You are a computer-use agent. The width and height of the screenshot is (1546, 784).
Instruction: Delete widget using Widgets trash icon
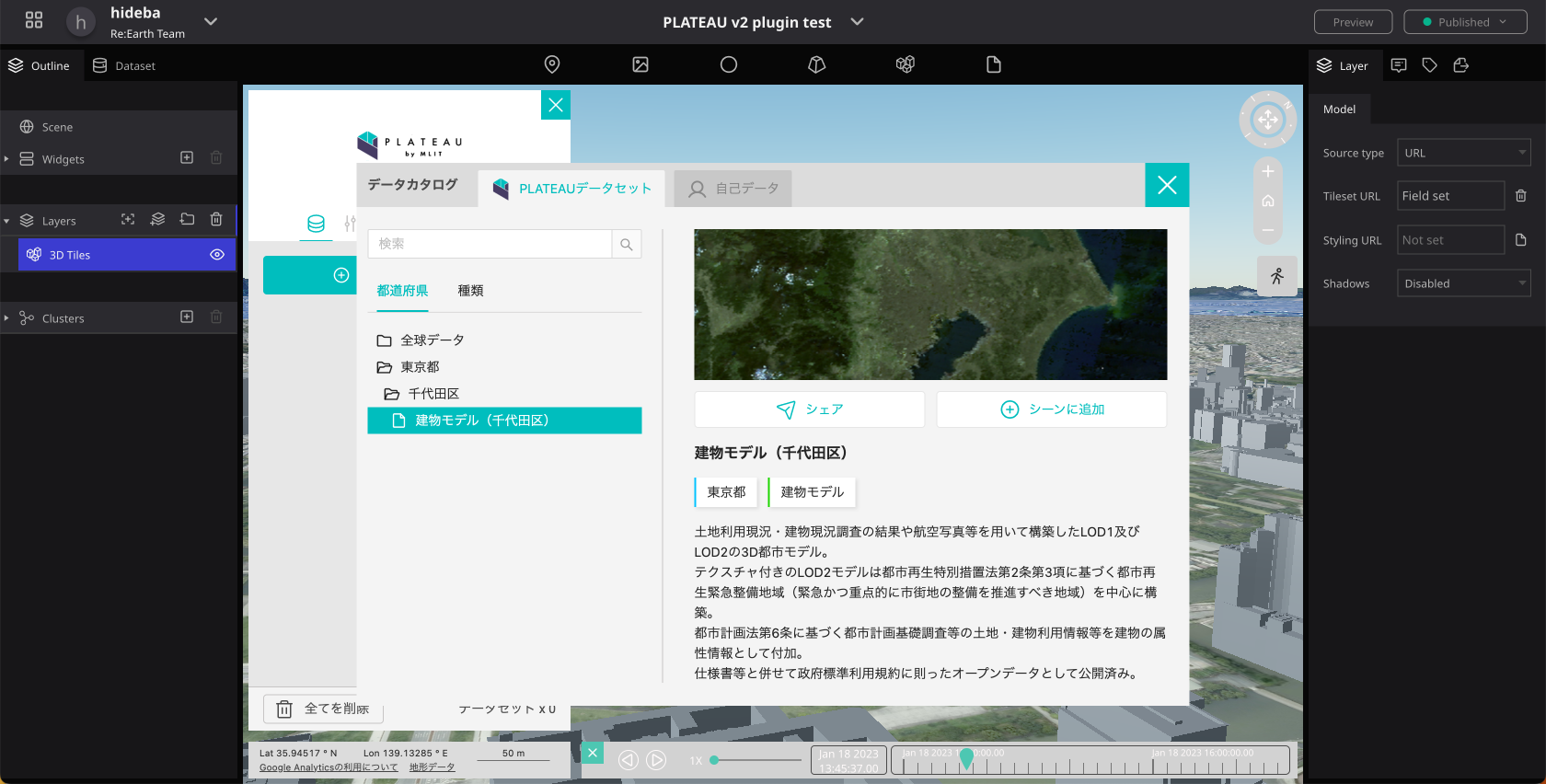[216, 157]
